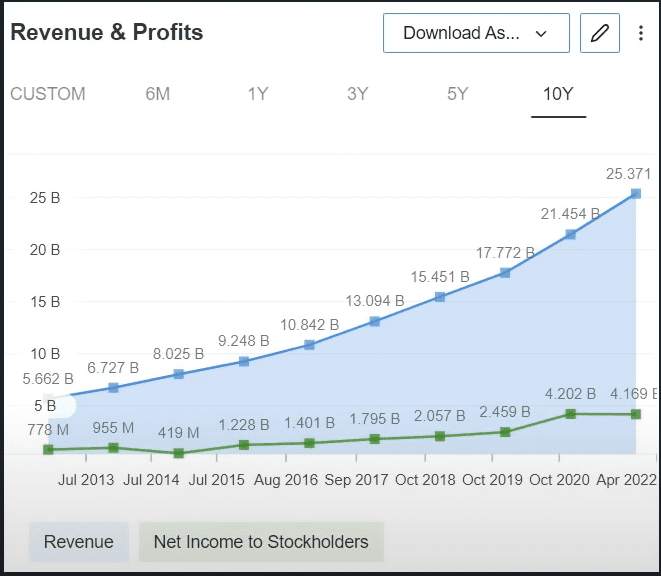The height and width of the screenshot is (576, 661).
Task: Click the pencil edit icon
Action: (x=600, y=33)
